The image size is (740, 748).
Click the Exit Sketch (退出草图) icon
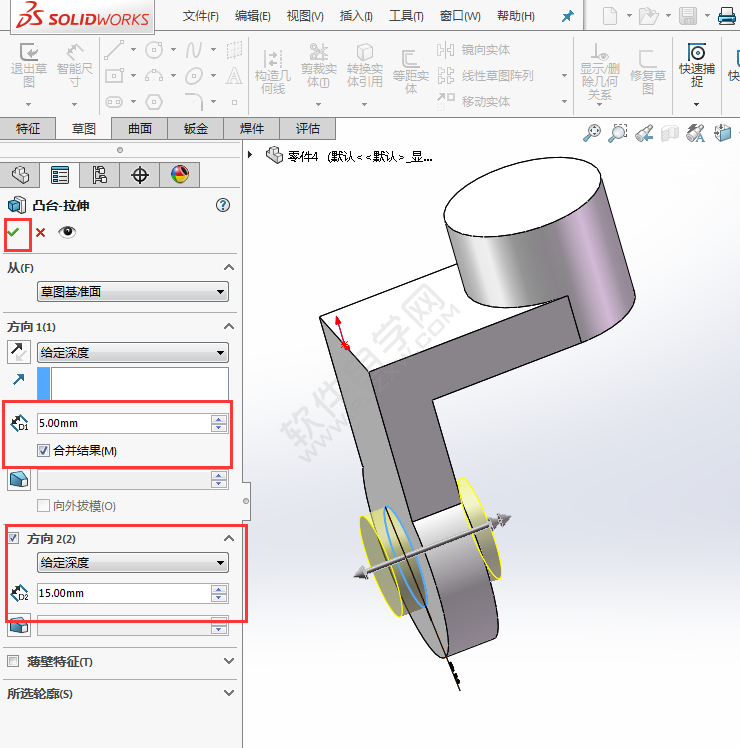coord(29,52)
